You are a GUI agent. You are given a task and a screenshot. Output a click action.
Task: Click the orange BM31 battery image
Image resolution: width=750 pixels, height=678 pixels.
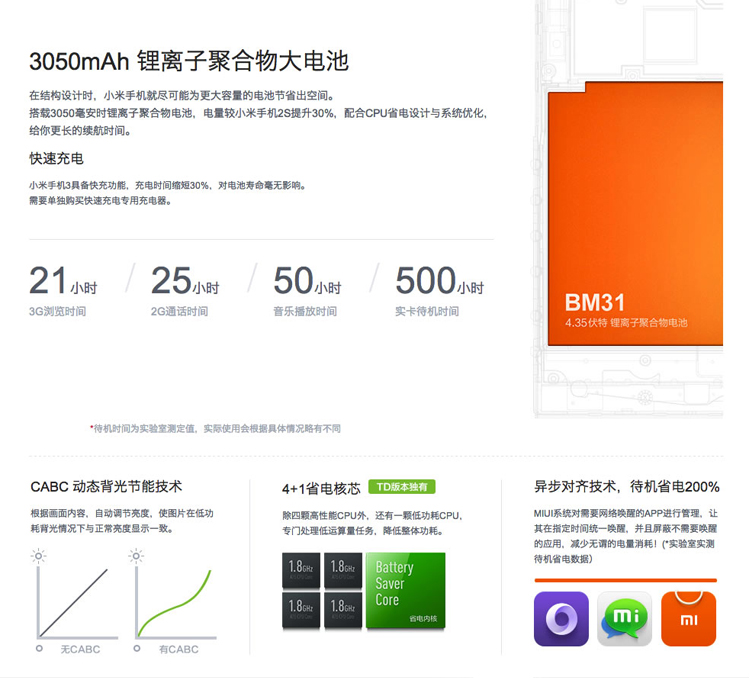click(635, 213)
